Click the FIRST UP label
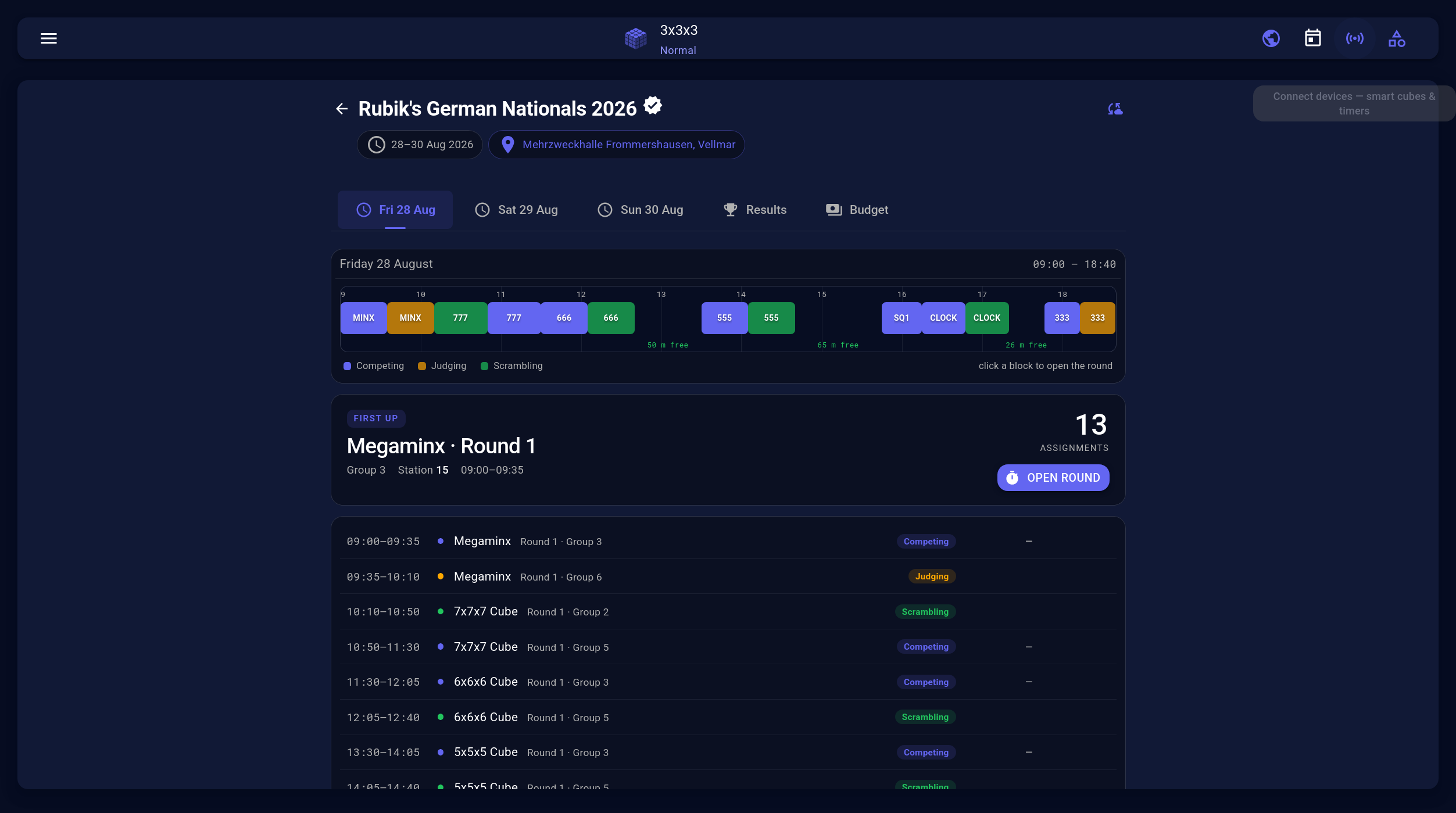Viewport: 1456px width, 813px height. click(375, 418)
